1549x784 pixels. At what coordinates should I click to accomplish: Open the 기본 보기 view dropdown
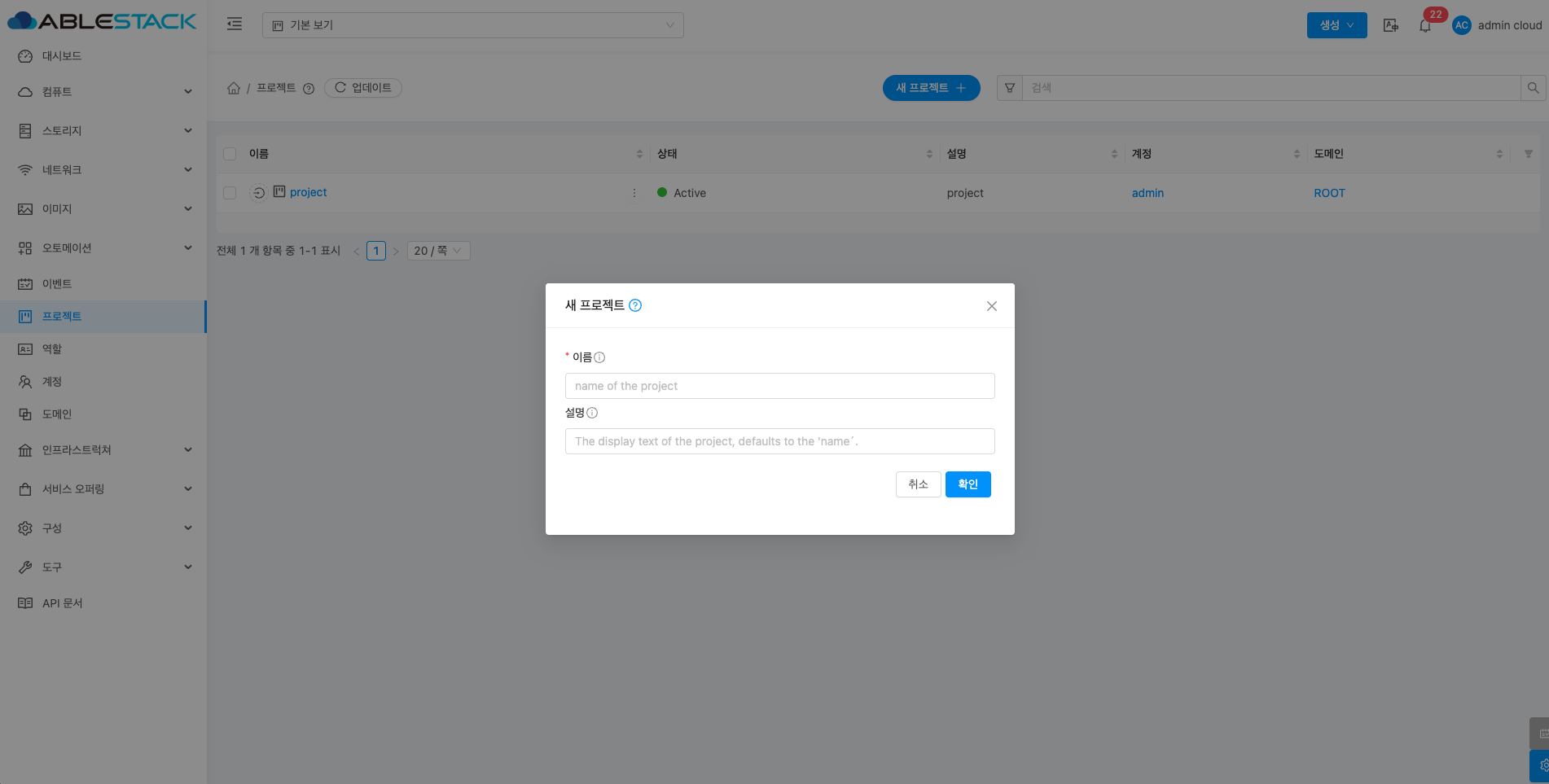tap(473, 25)
